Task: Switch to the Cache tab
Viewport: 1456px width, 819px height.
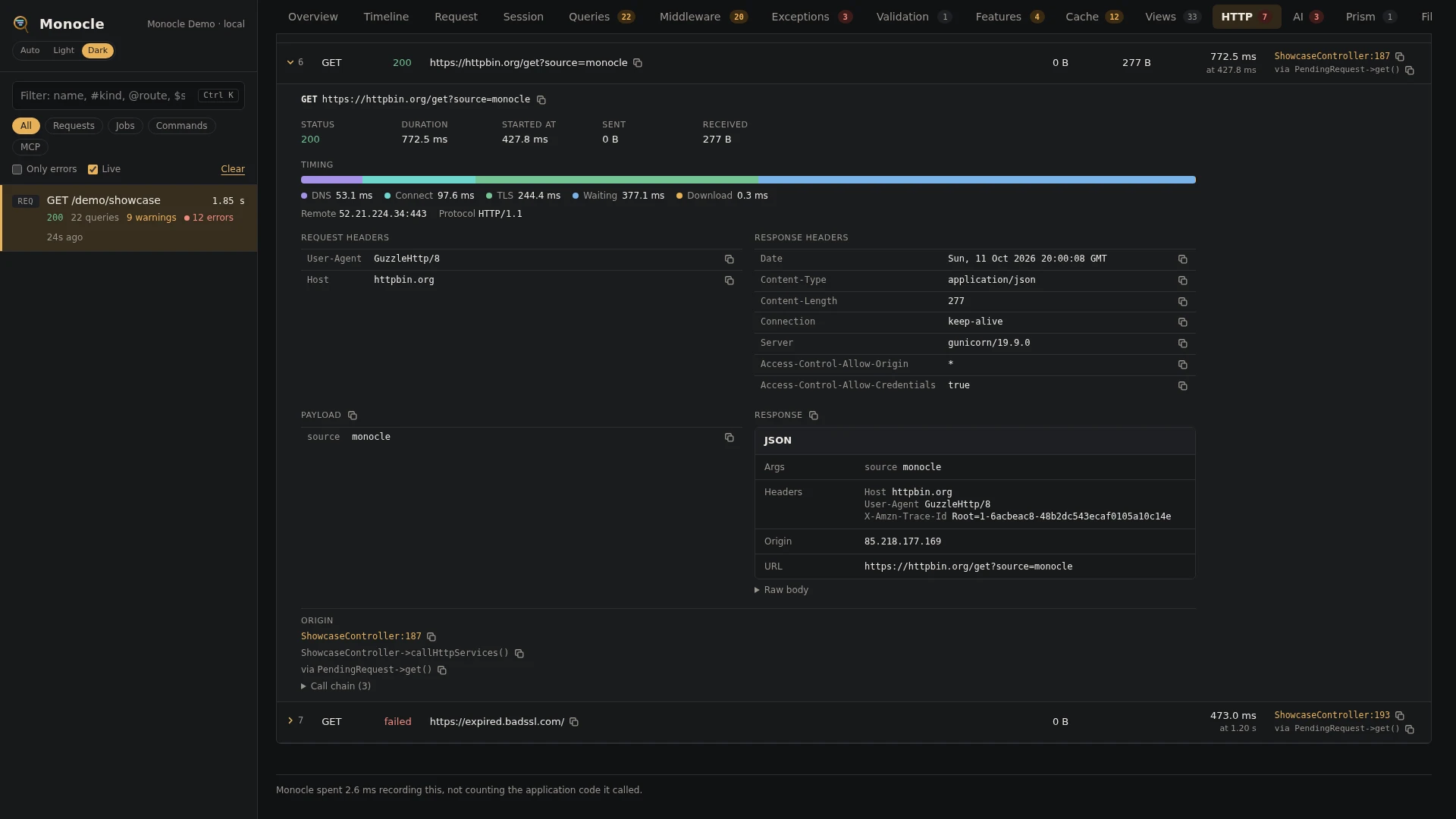Action: (x=1094, y=17)
